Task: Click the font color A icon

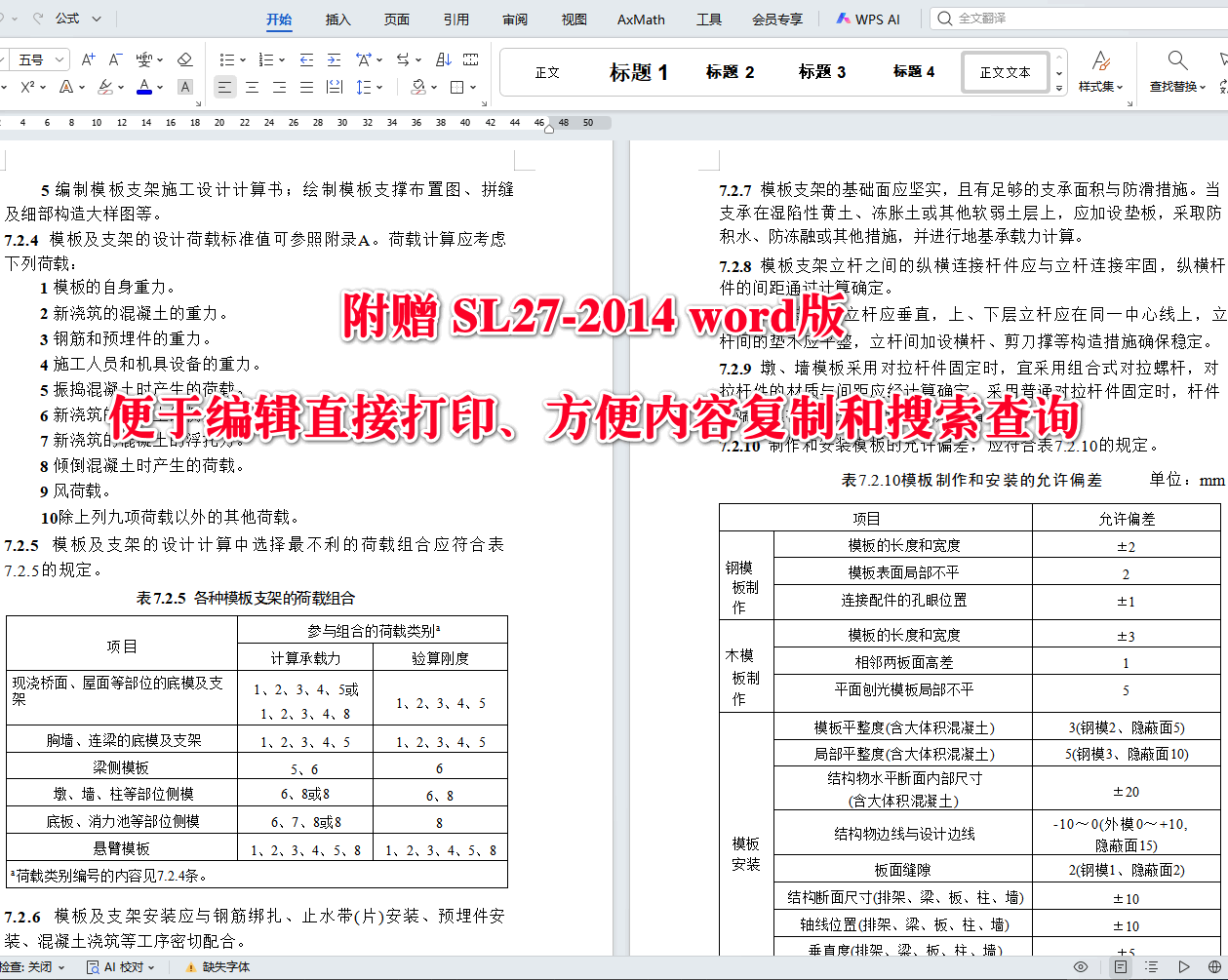Action: (144, 87)
